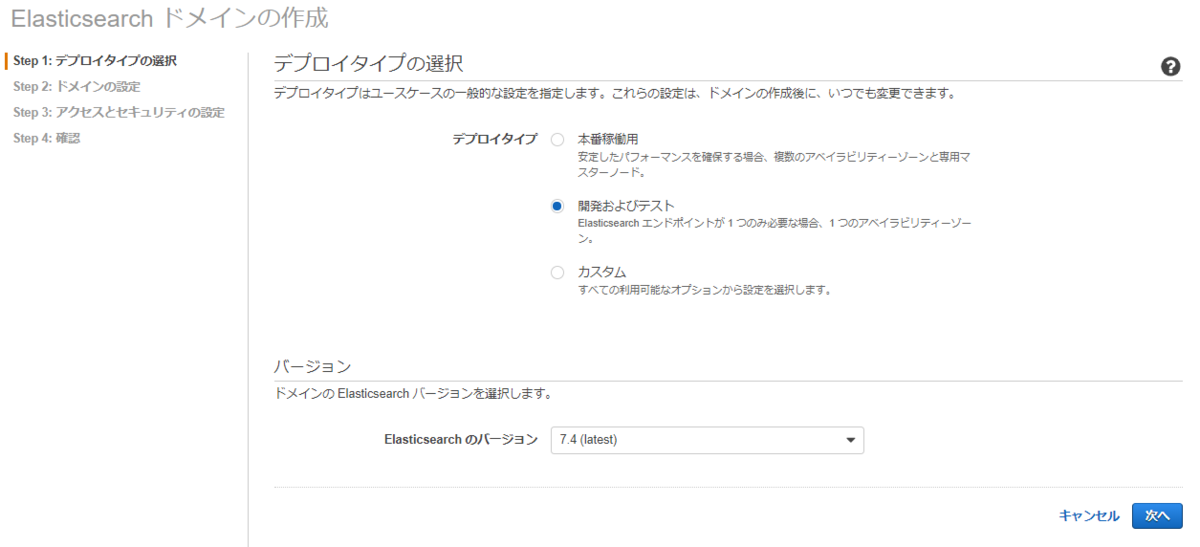Click the ドメインの Elasticsearch バージョンを選択します text
This screenshot has width=1200, height=547.
413,394
